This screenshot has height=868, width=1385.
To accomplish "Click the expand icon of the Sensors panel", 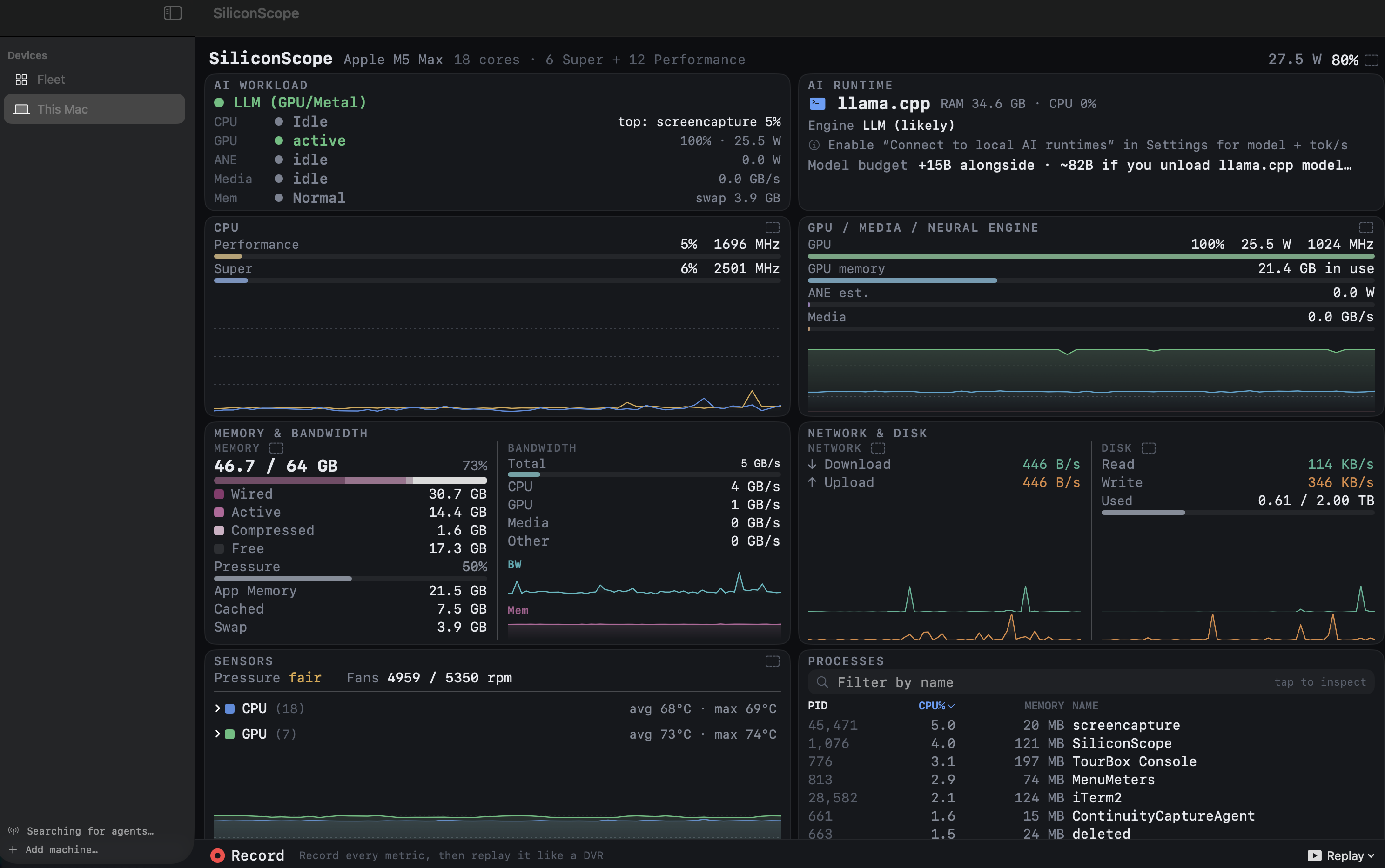I will click(773, 661).
